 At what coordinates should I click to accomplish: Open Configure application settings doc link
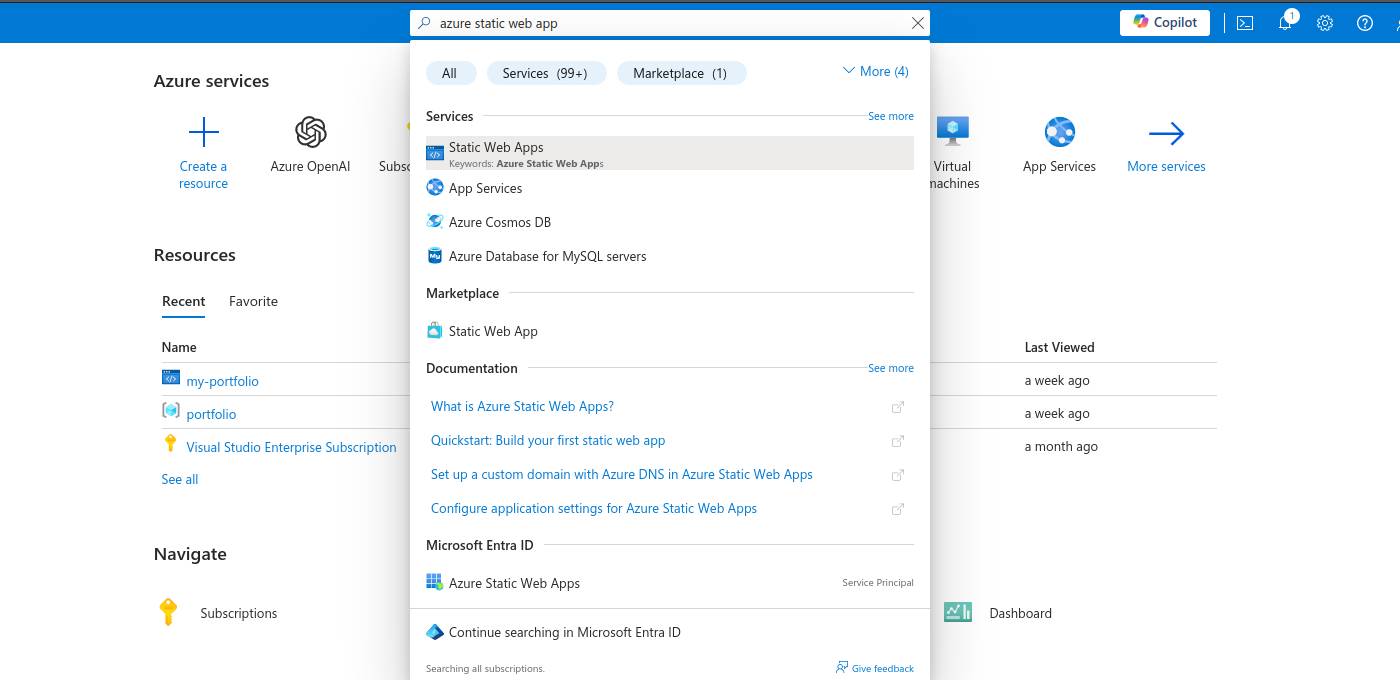pos(594,508)
